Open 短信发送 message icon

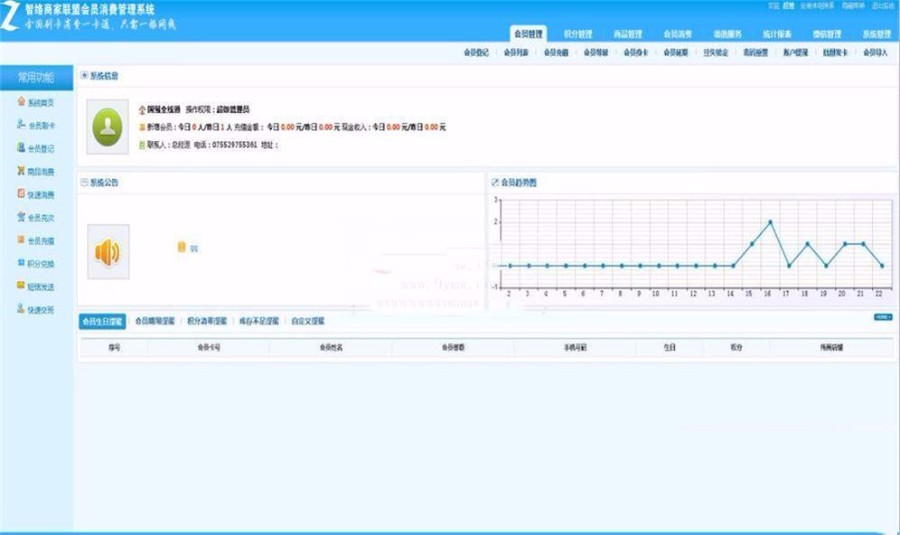pos(21,286)
